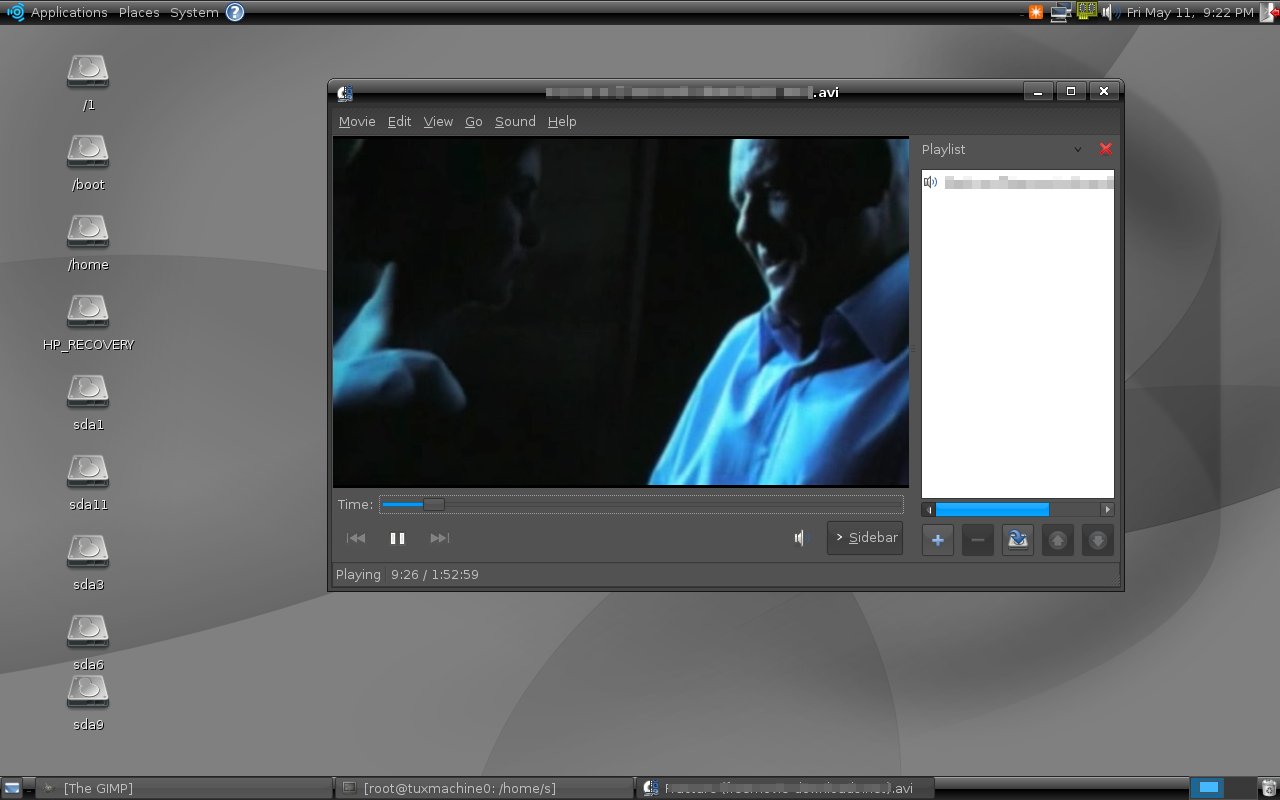Image resolution: width=1280 pixels, height=800 pixels.
Task: Close the Playlist sidebar with red X
Action: pyautogui.click(x=1105, y=149)
